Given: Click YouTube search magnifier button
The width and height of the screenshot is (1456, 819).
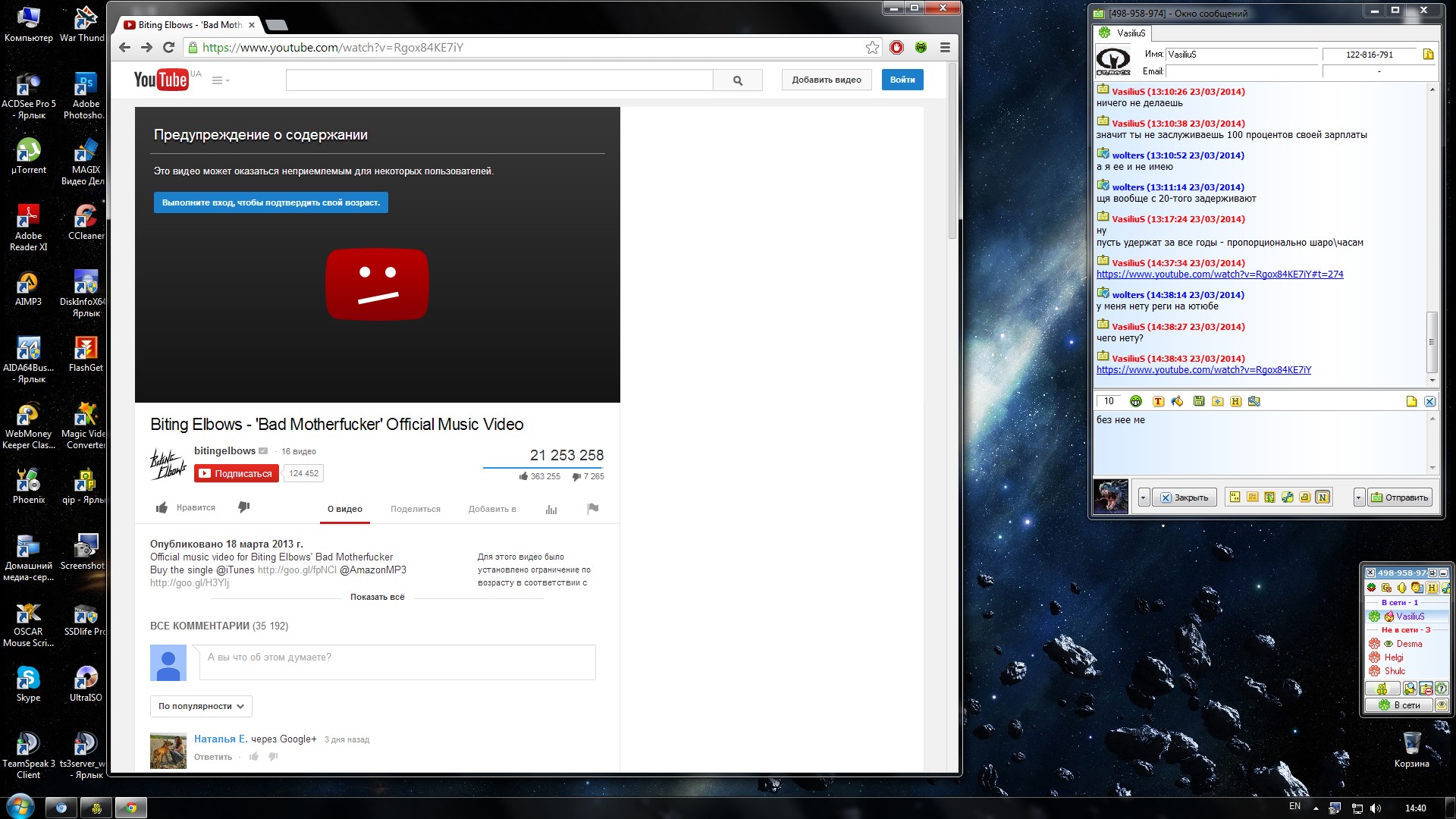Looking at the screenshot, I should pos(738,80).
